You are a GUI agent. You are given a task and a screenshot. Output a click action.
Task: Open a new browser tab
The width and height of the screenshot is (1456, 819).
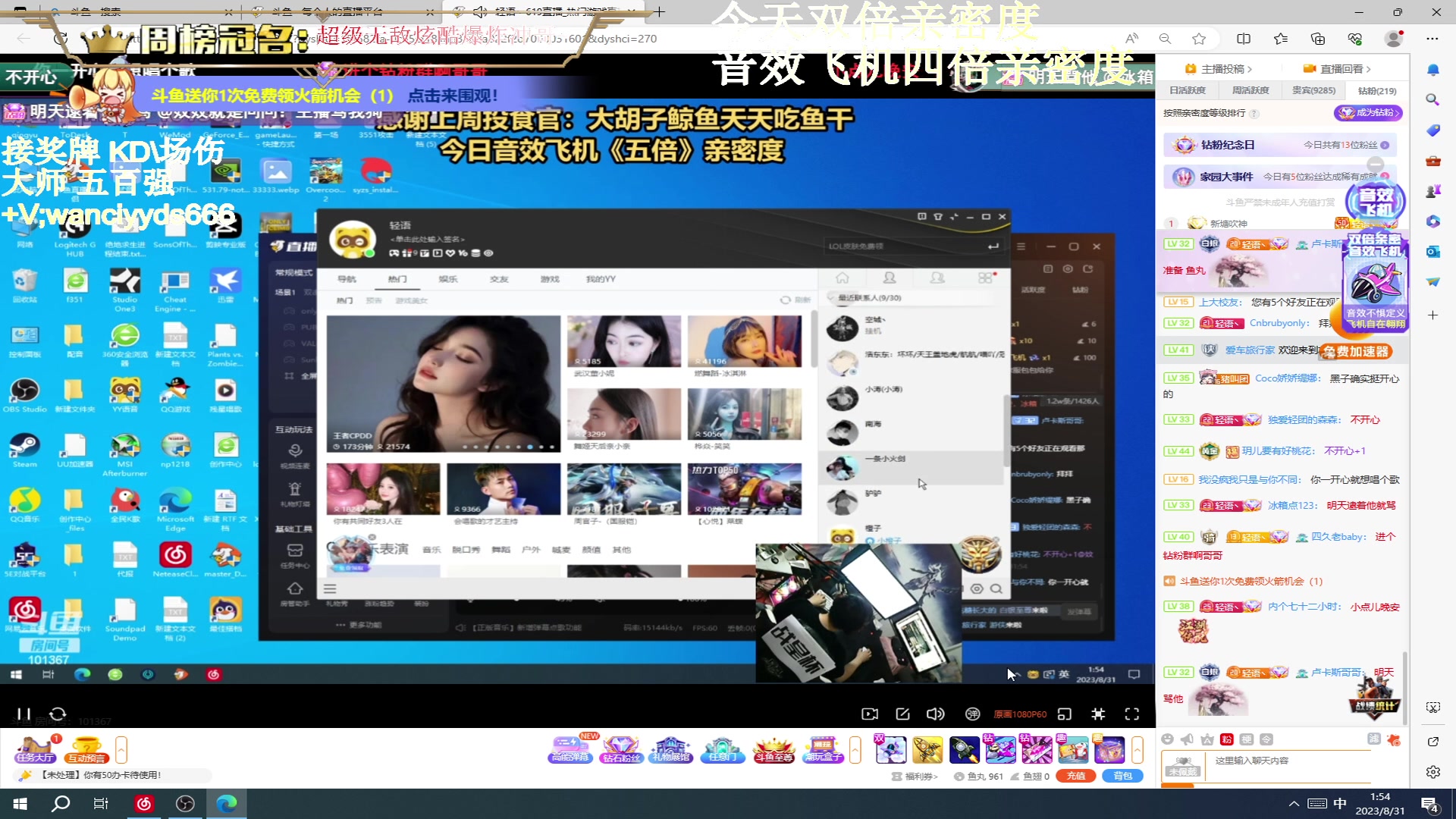click(x=660, y=11)
